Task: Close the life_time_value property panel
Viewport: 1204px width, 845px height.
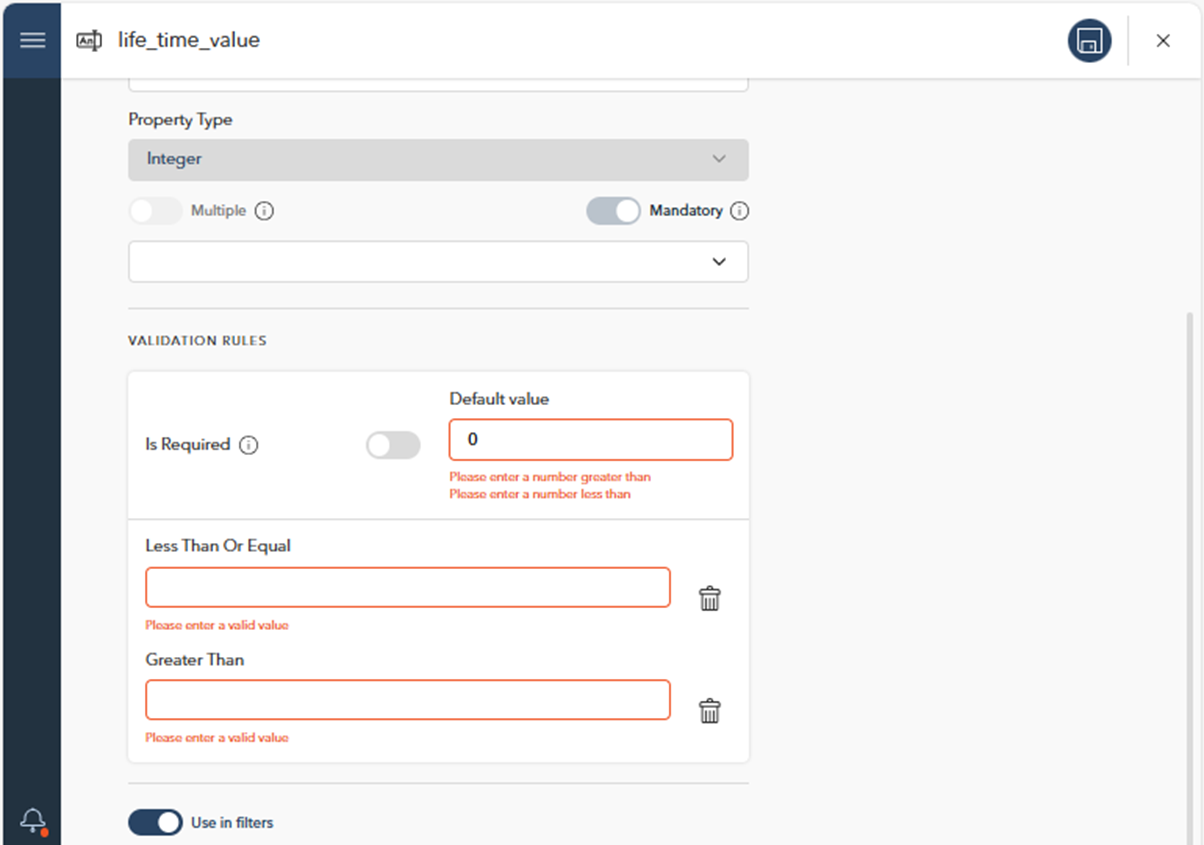Action: (1163, 41)
